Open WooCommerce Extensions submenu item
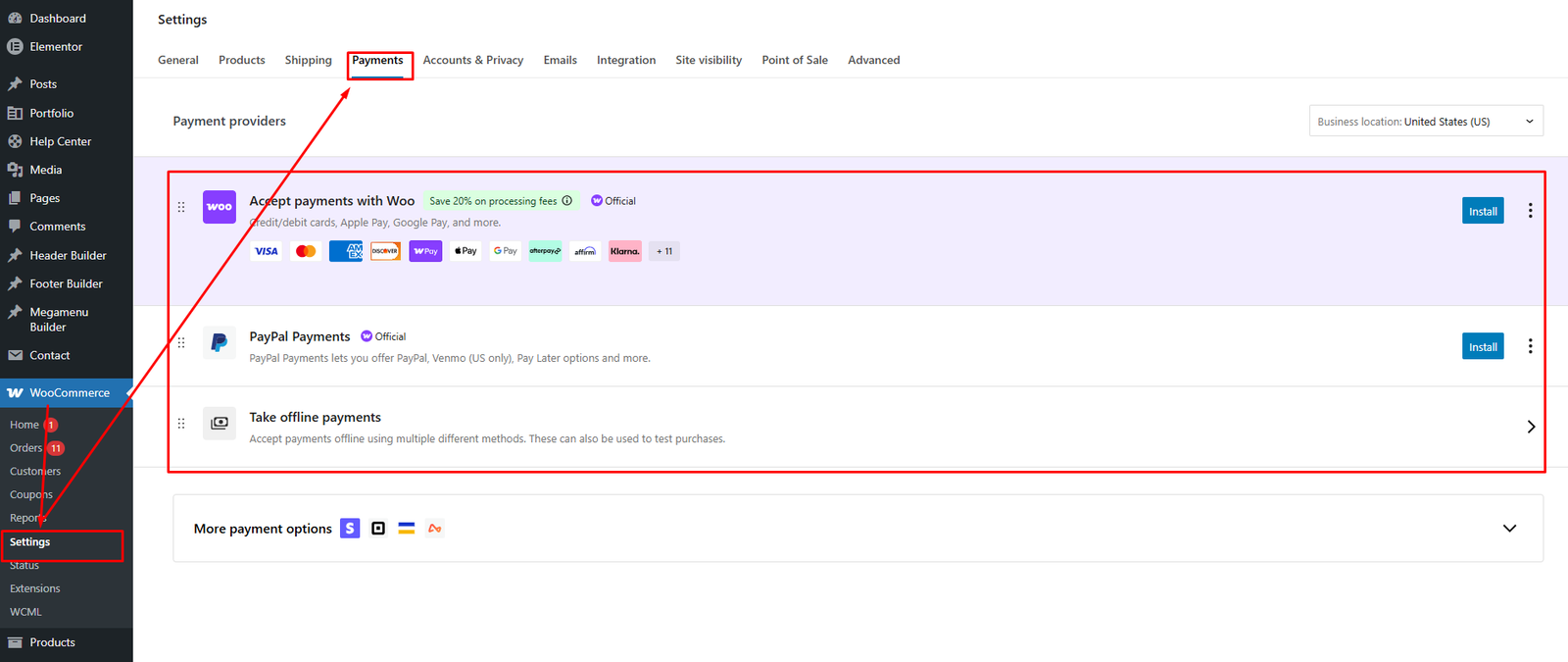Image resolution: width=1568 pixels, height=662 pixels. pos(35,588)
